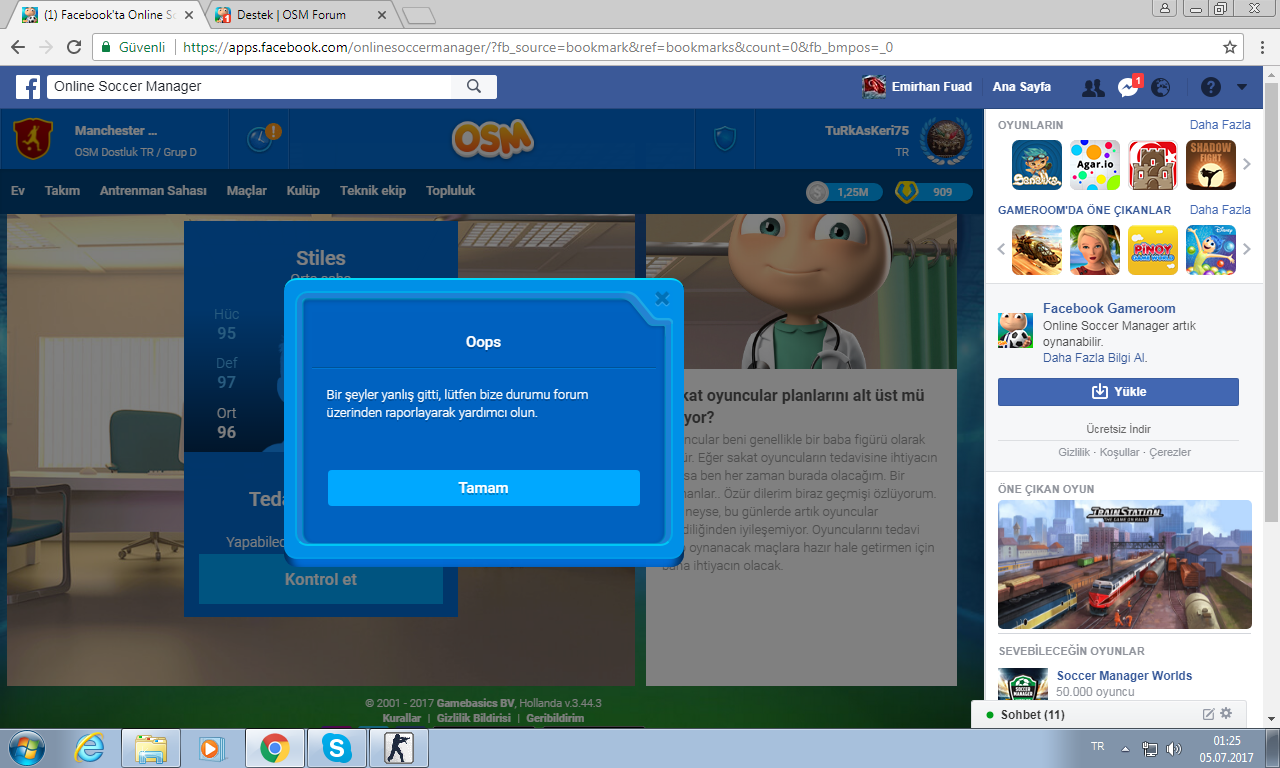This screenshot has height=768, width=1280.
Task: Click the Yükle install button
Action: 1118,392
